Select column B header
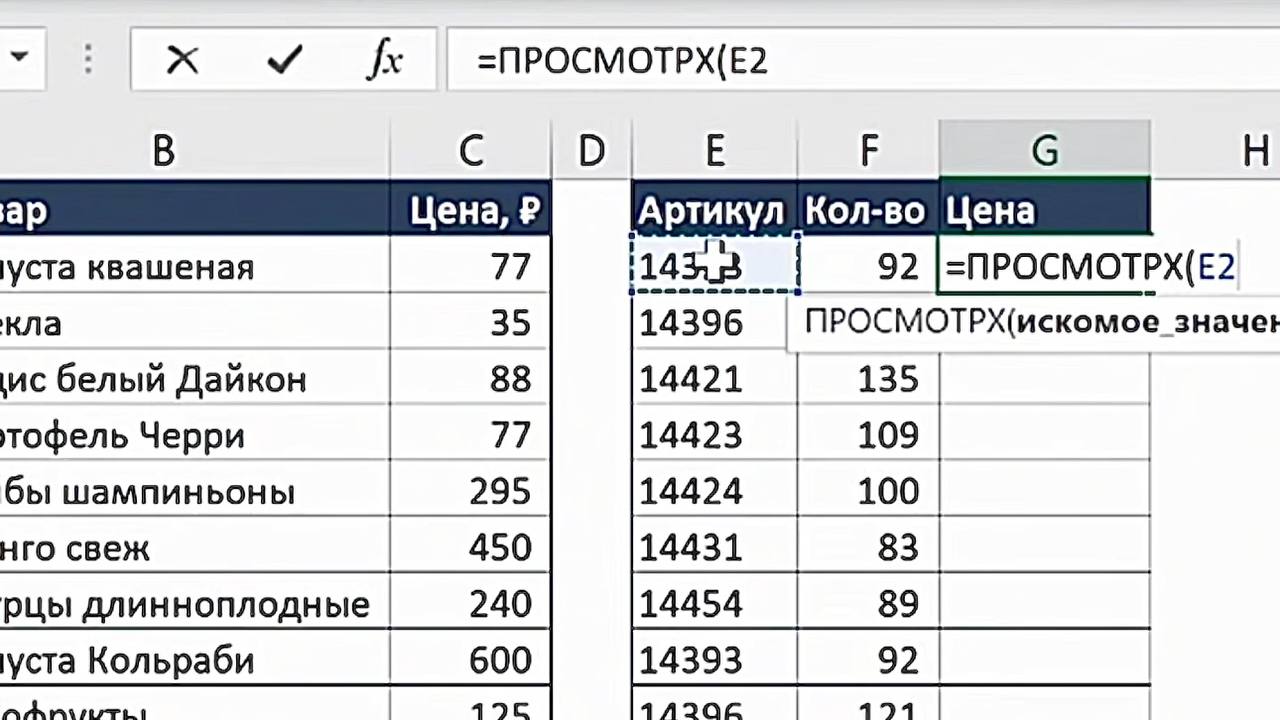Viewport: 1280px width, 720px height. tap(163, 150)
